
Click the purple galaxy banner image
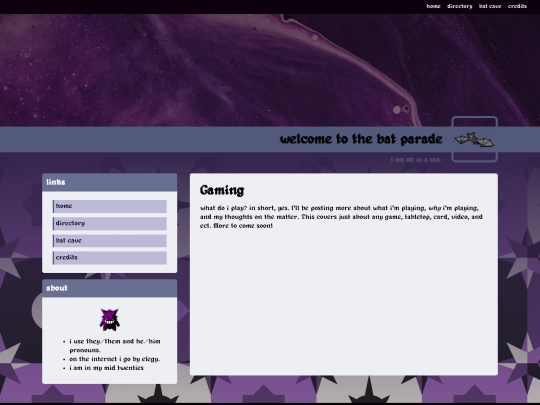point(270,70)
